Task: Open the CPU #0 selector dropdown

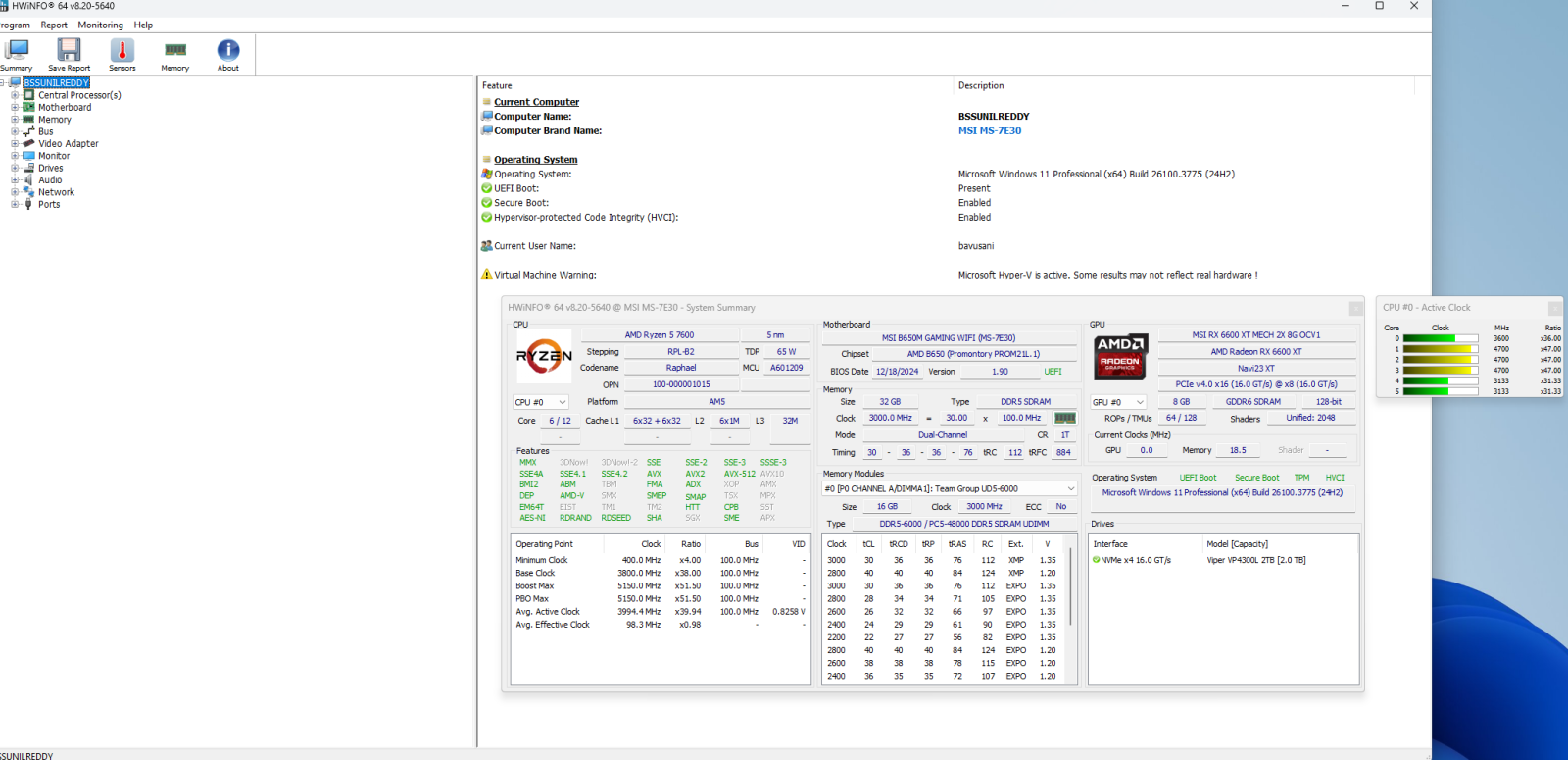Action: [541, 402]
